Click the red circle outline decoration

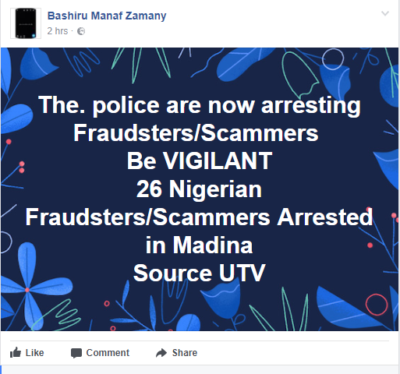tap(377, 304)
